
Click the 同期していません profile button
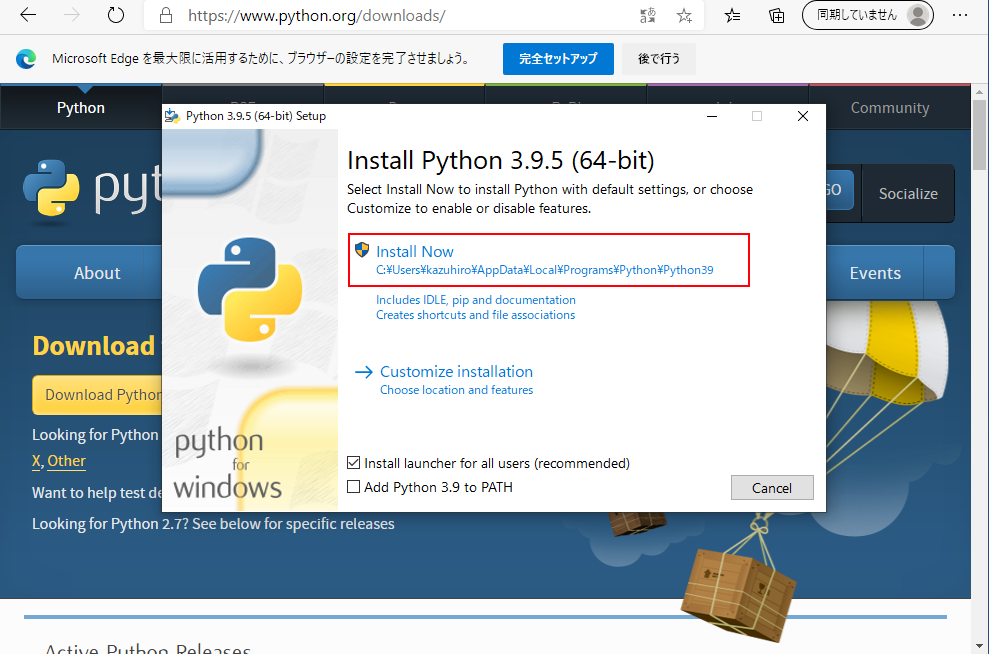click(x=867, y=15)
